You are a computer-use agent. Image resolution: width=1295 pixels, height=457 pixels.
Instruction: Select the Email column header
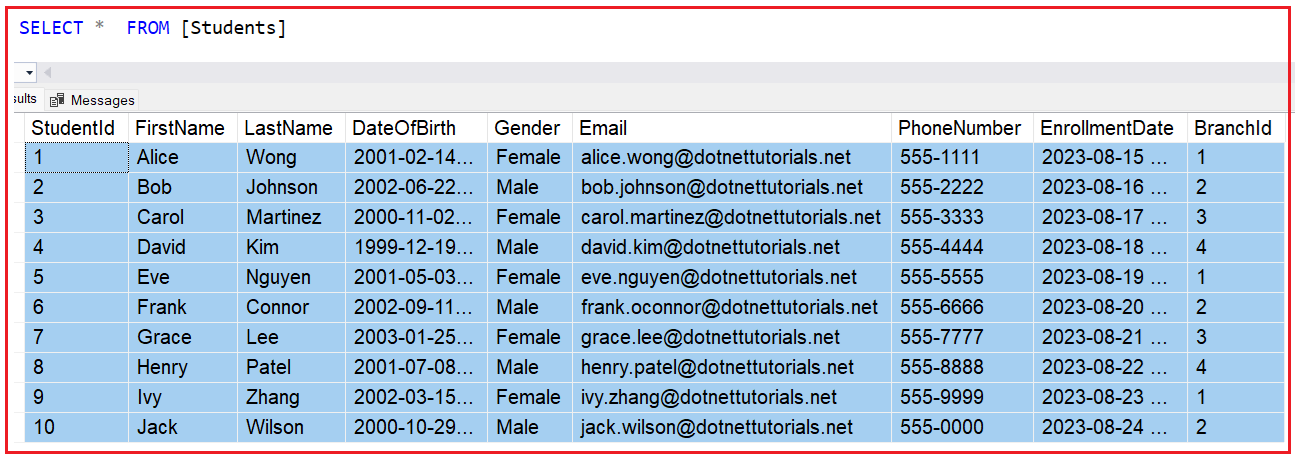(x=732, y=128)
